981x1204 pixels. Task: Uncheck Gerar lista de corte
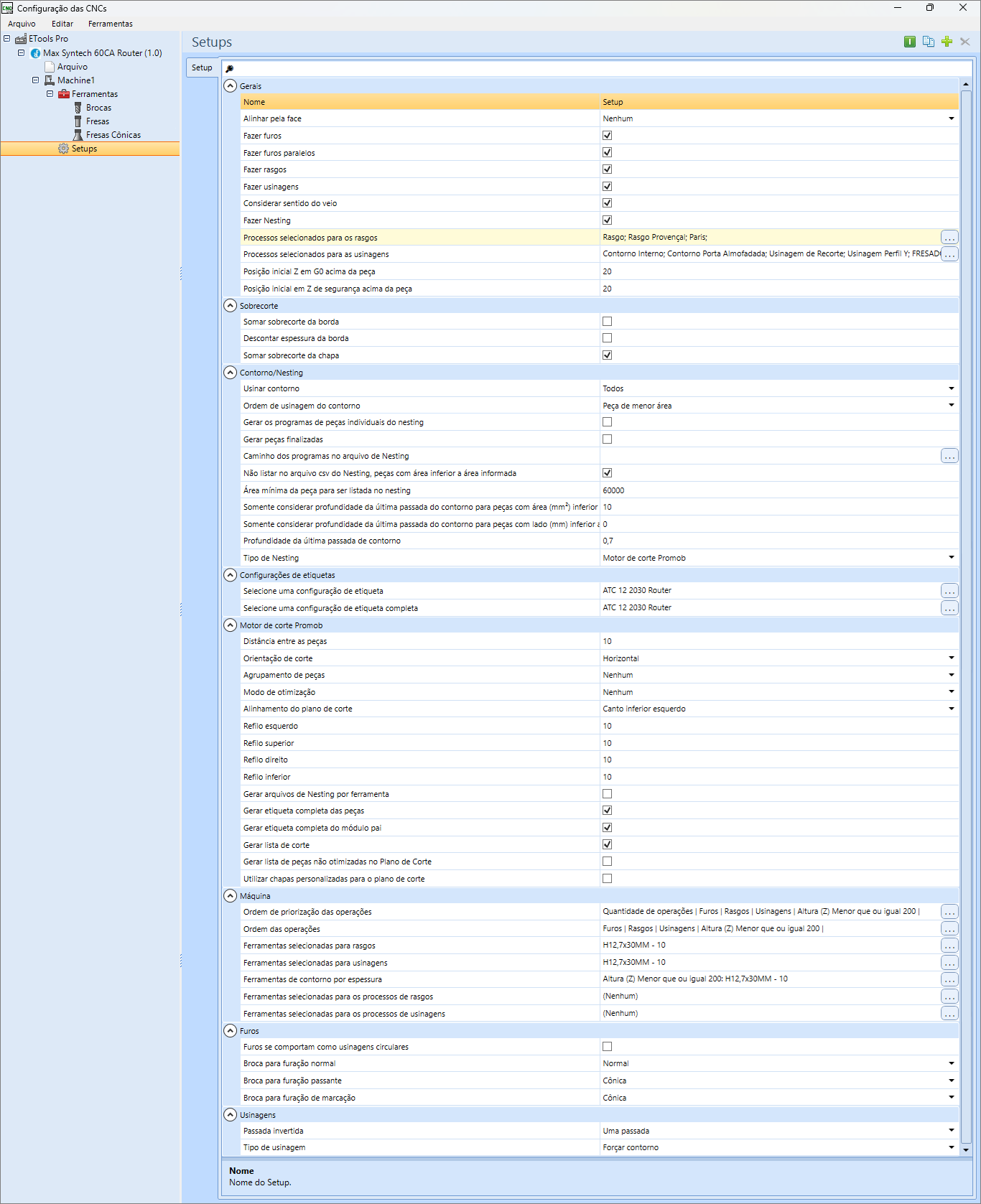607,845
